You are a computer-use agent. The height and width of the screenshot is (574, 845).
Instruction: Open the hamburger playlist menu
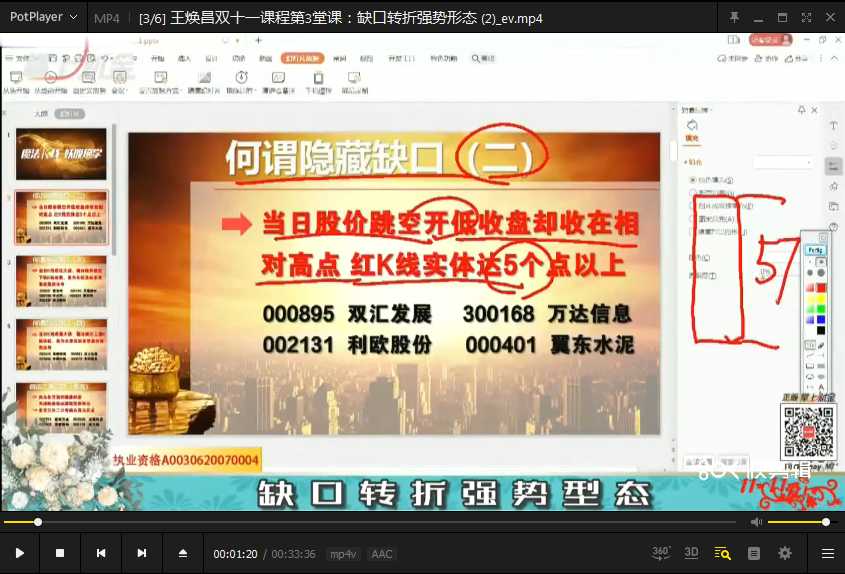point(827,553)
